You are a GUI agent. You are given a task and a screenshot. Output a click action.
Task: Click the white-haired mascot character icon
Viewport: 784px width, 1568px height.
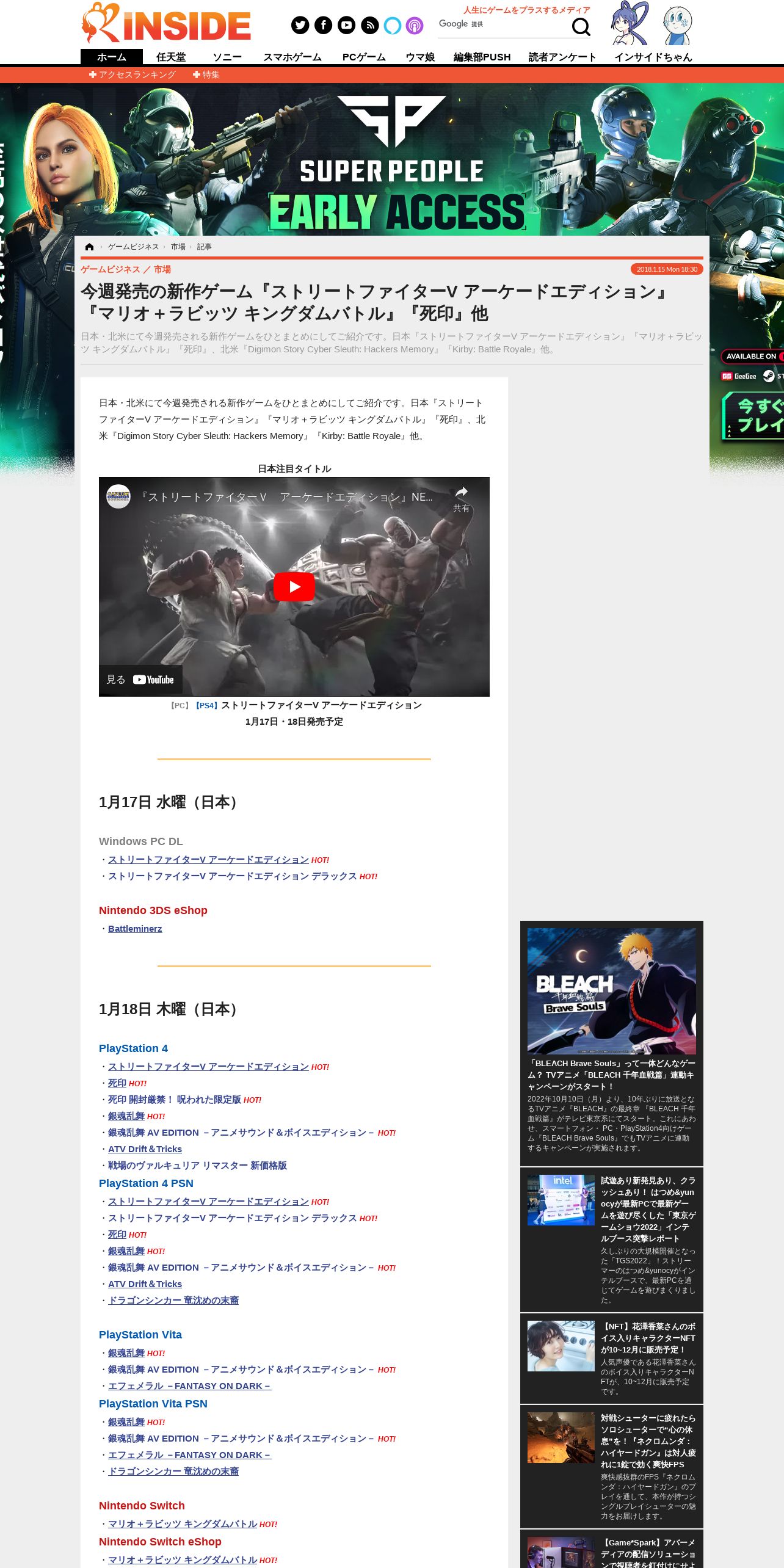[677, 26]
